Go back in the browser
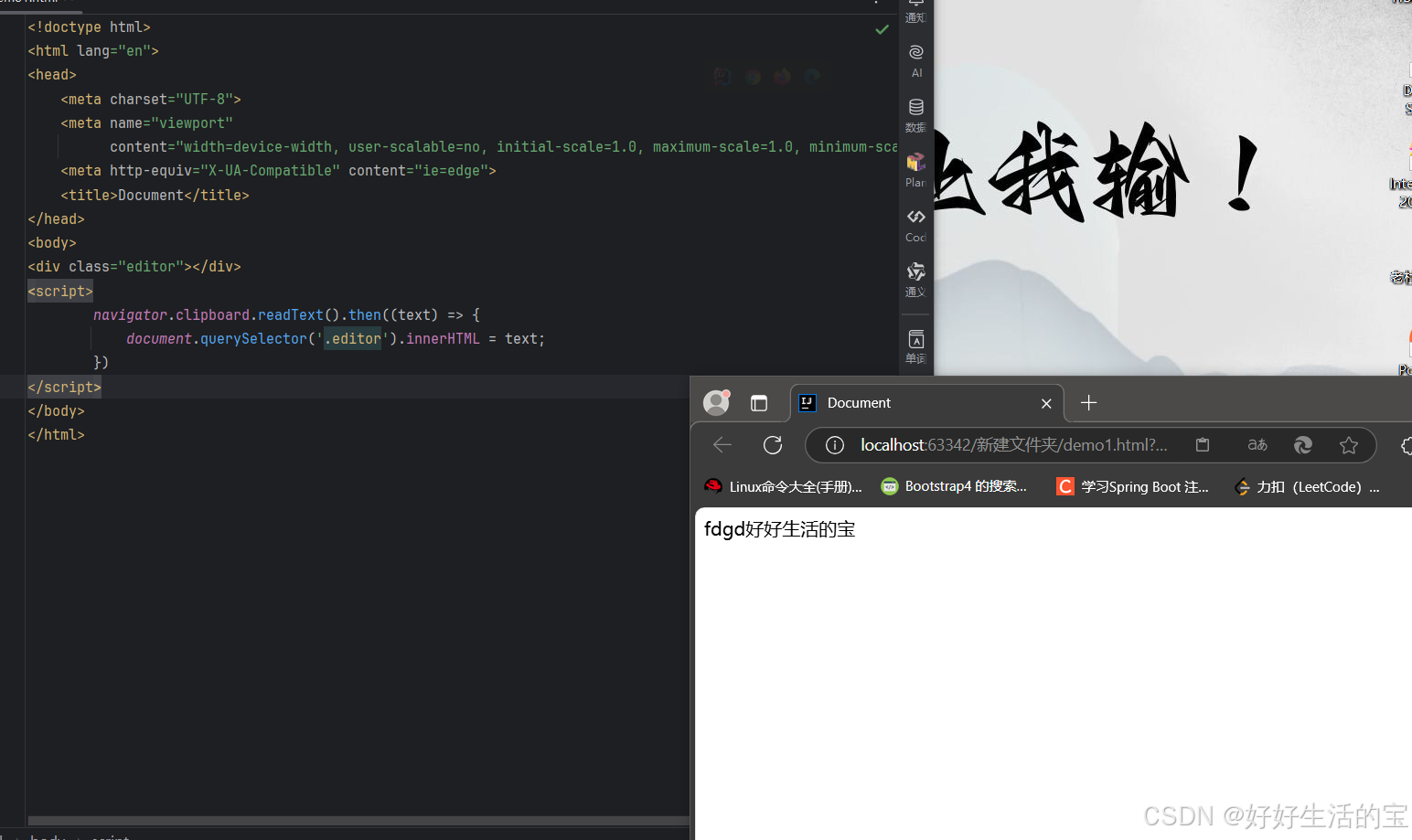 pos(722,445)
